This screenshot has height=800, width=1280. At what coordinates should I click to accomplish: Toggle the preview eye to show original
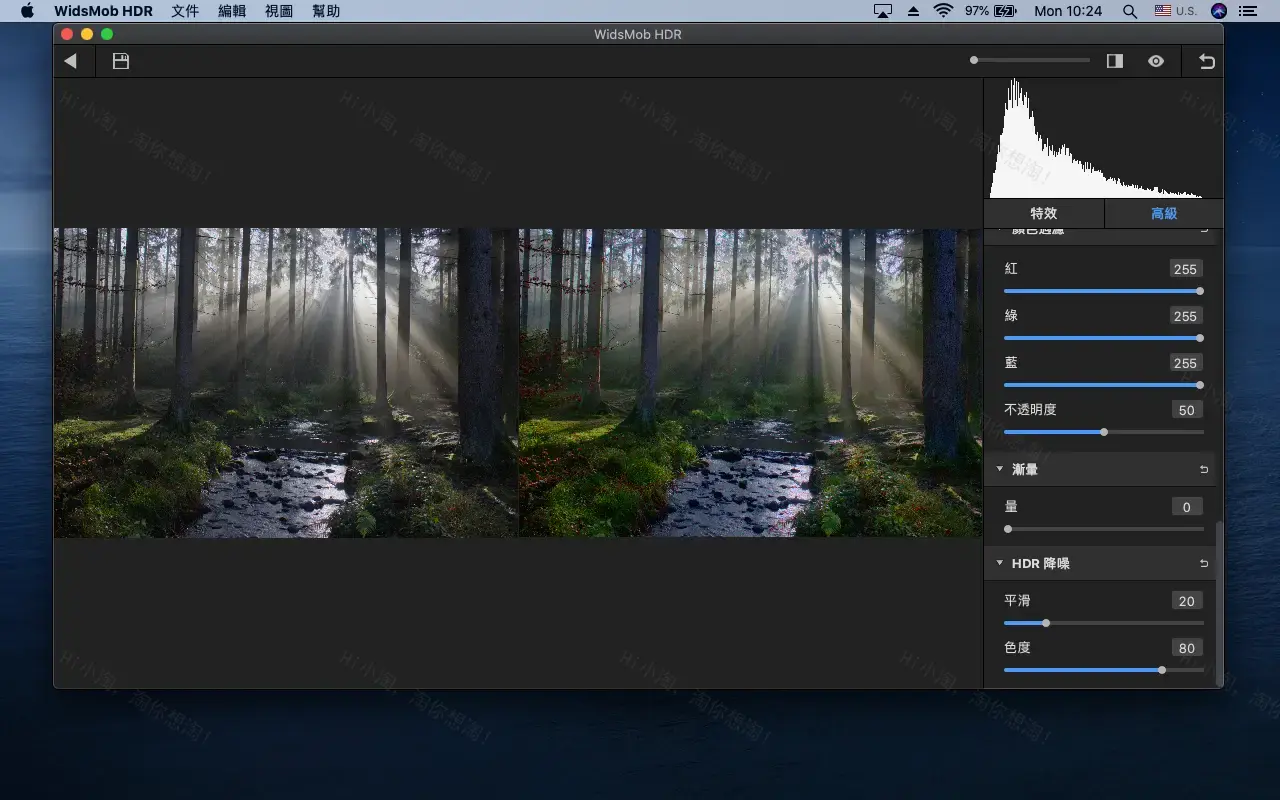tap(1156, 61)
